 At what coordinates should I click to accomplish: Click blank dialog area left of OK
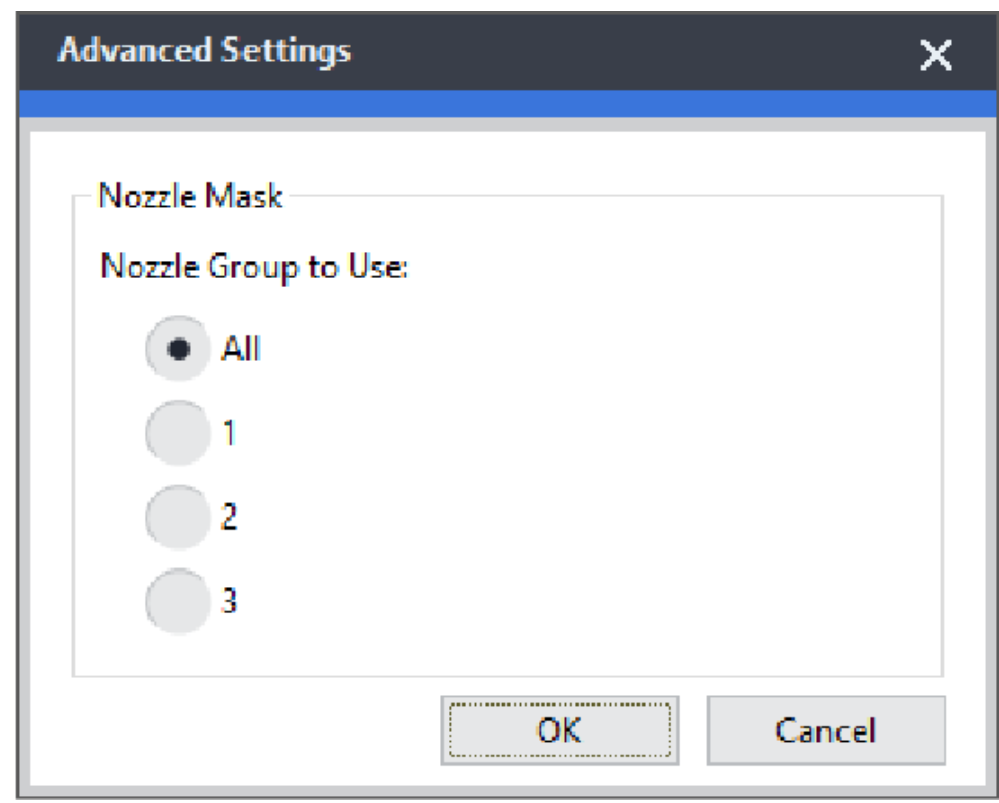(x=250, y=730)
